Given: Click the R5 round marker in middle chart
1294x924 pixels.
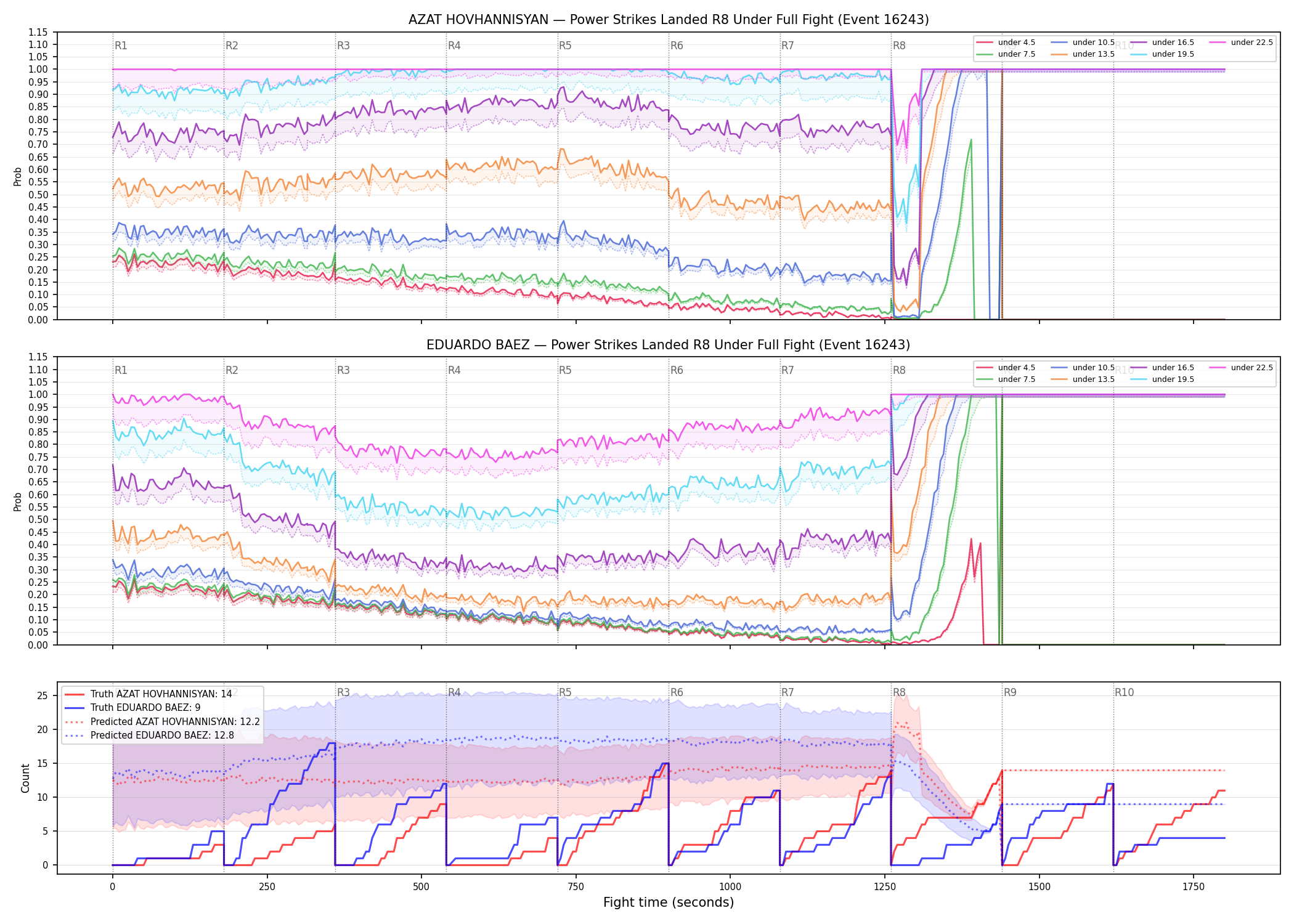Looking at the screenshot, I should coord(565,370).
